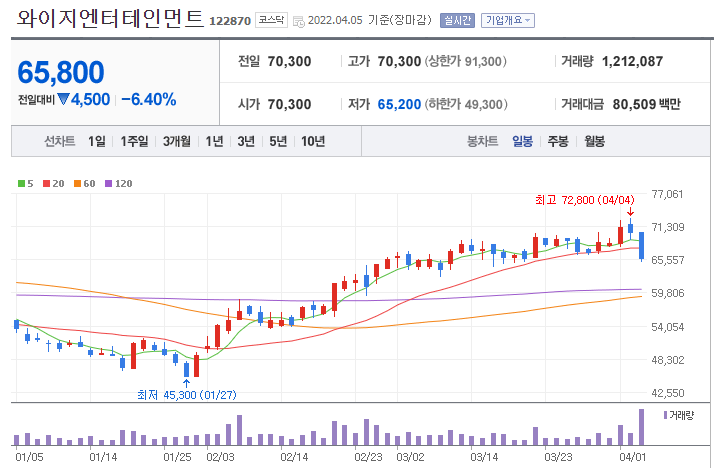The height and width of the screenshot is (468, 714).
Task: Click the 상한가 91,300 text
Action: point(466,61)
